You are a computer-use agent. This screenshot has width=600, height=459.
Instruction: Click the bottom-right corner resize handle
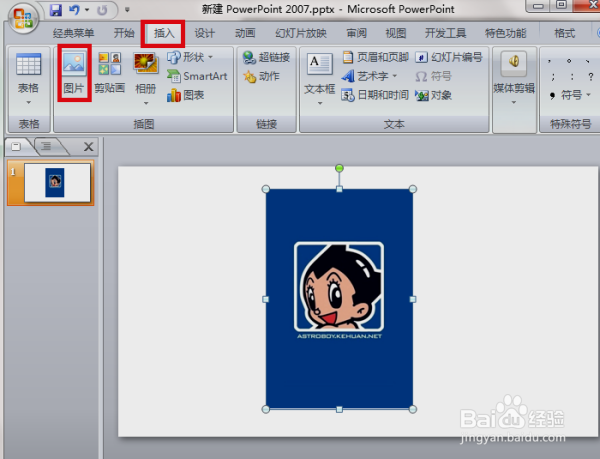tap(412, 409)
